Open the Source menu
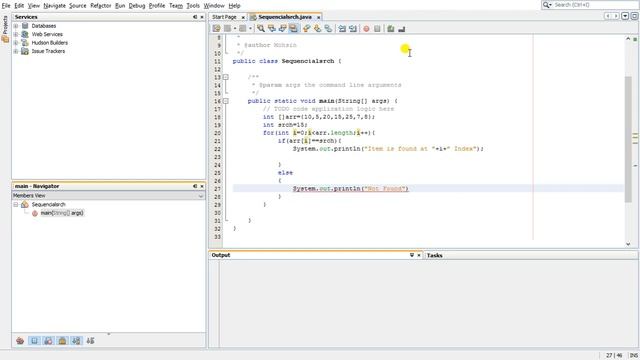 (x=78, y=6)
